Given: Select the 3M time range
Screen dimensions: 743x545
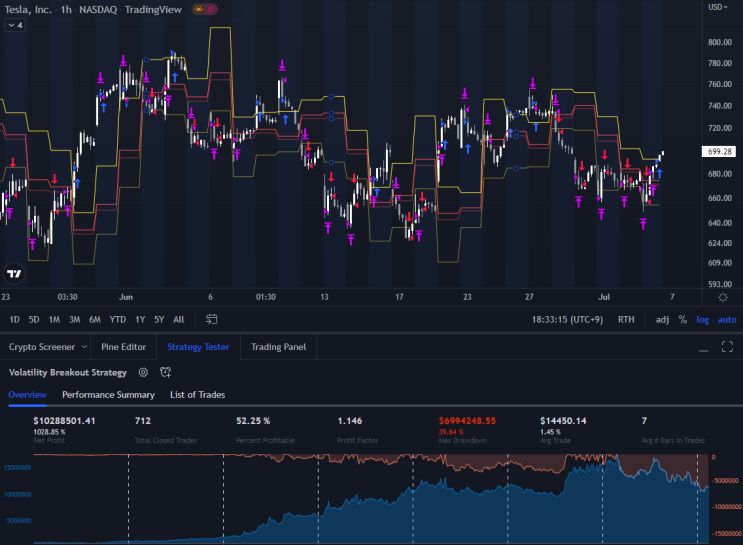Looking at the screenshot, I should click(74, 319).
